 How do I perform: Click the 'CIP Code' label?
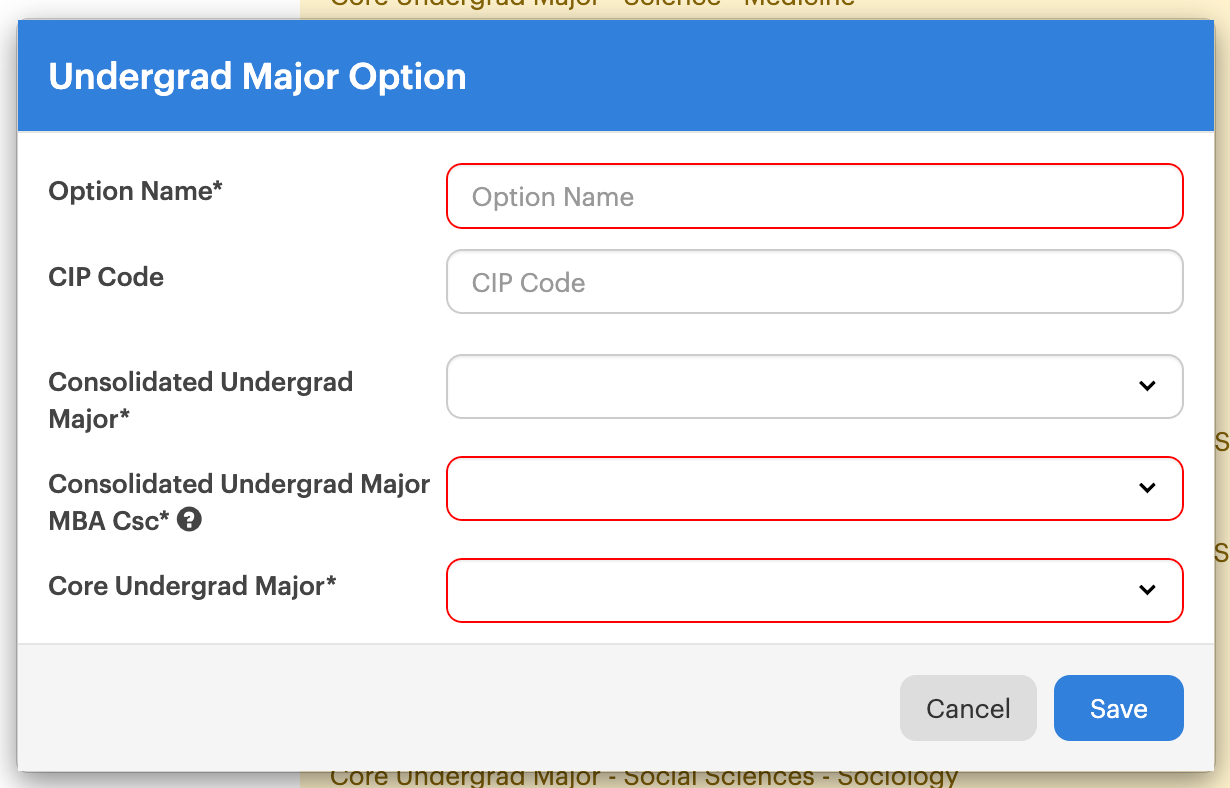point(106,277)
